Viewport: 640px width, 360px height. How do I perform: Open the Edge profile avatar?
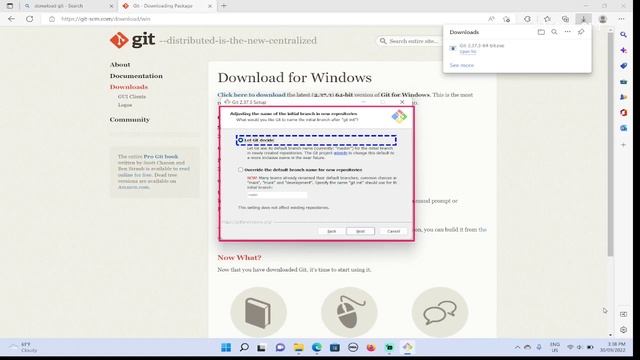[602, 19]
